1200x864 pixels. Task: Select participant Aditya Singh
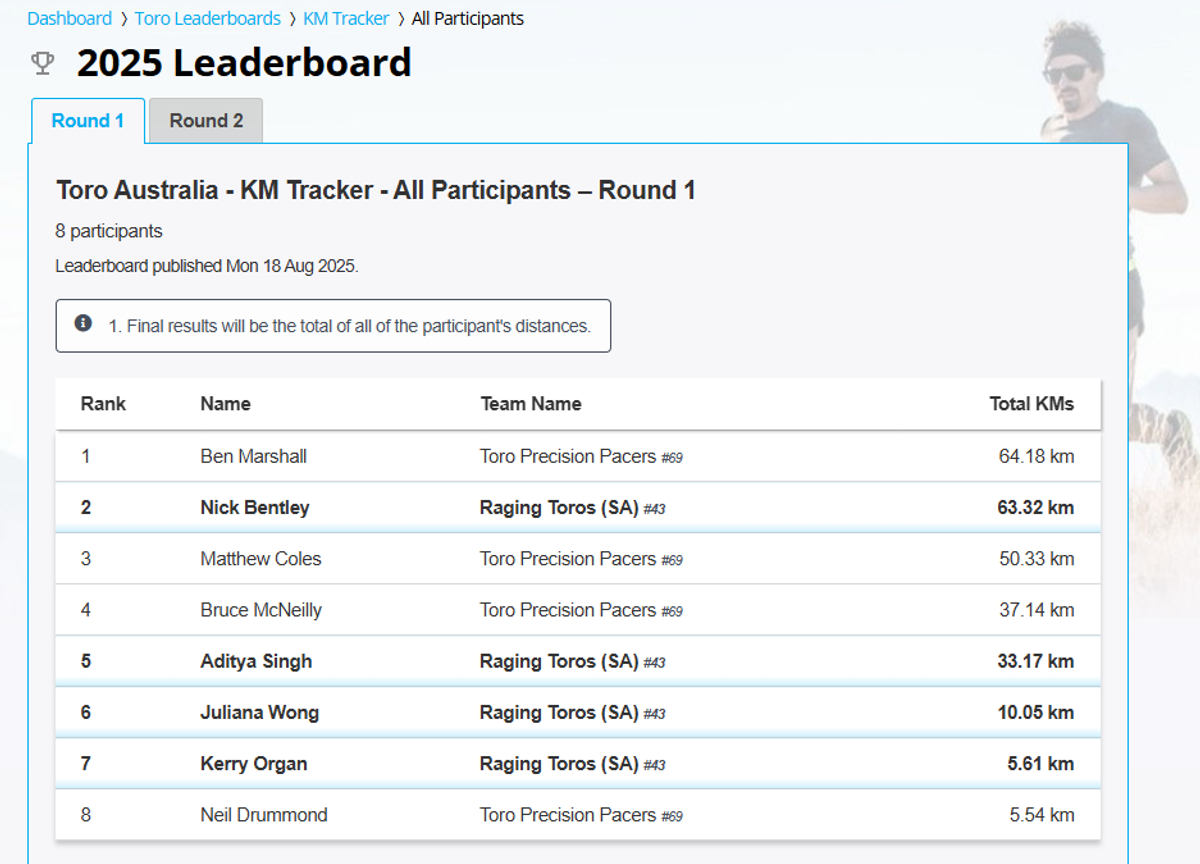[x=256, y=661]
